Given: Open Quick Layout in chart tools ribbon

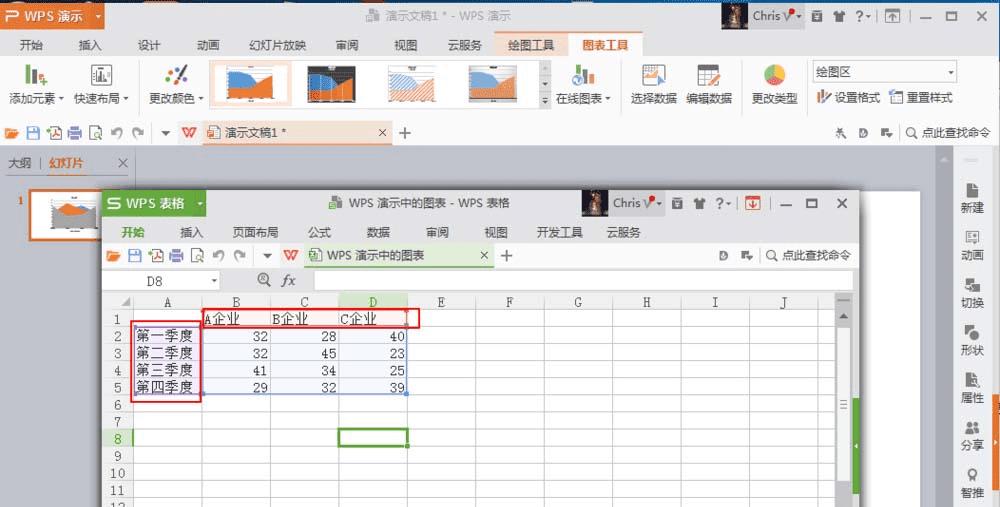Looking at the screenshot, I should click(101, 84).
